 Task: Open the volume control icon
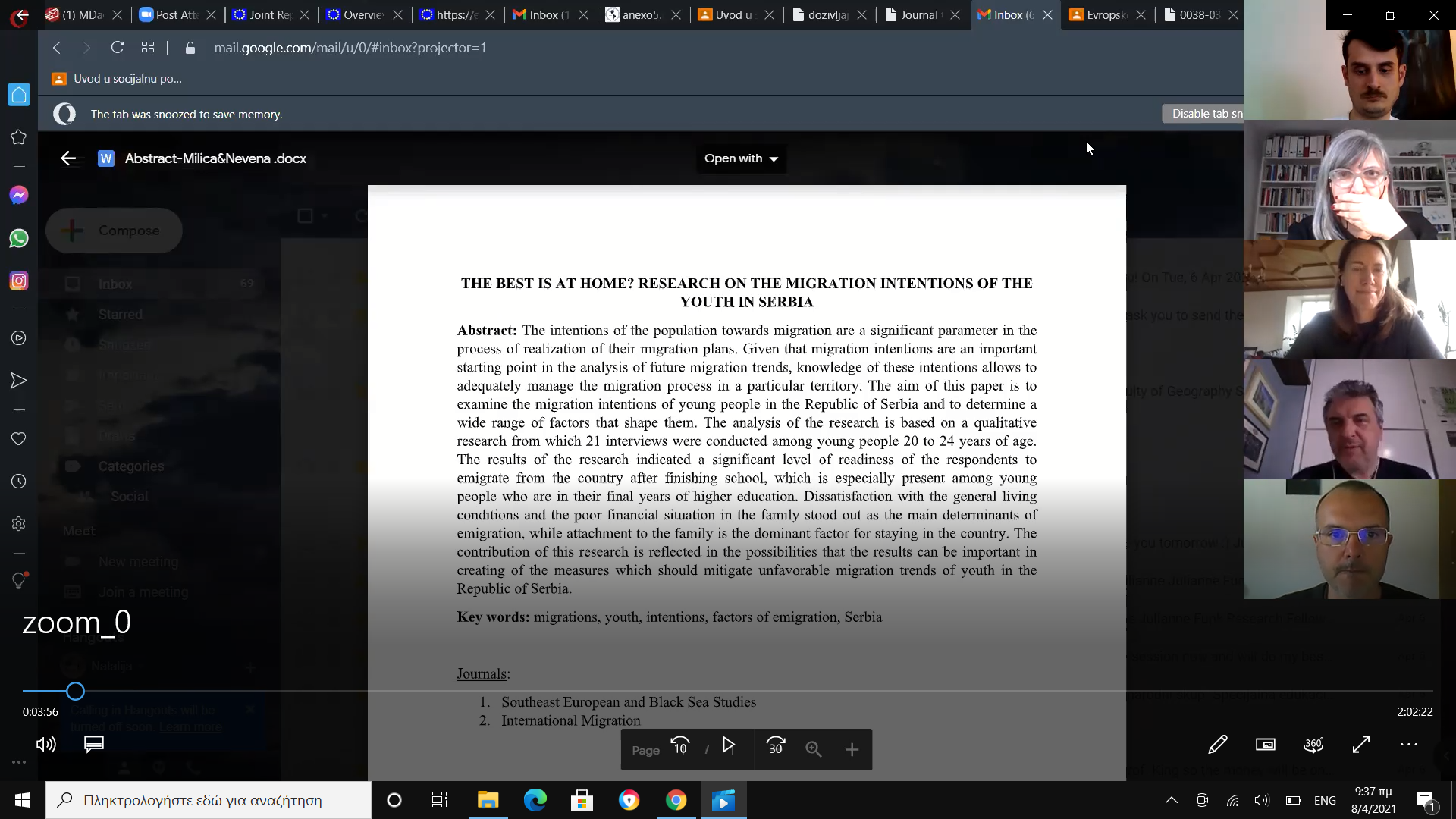(x=46, y=745)
